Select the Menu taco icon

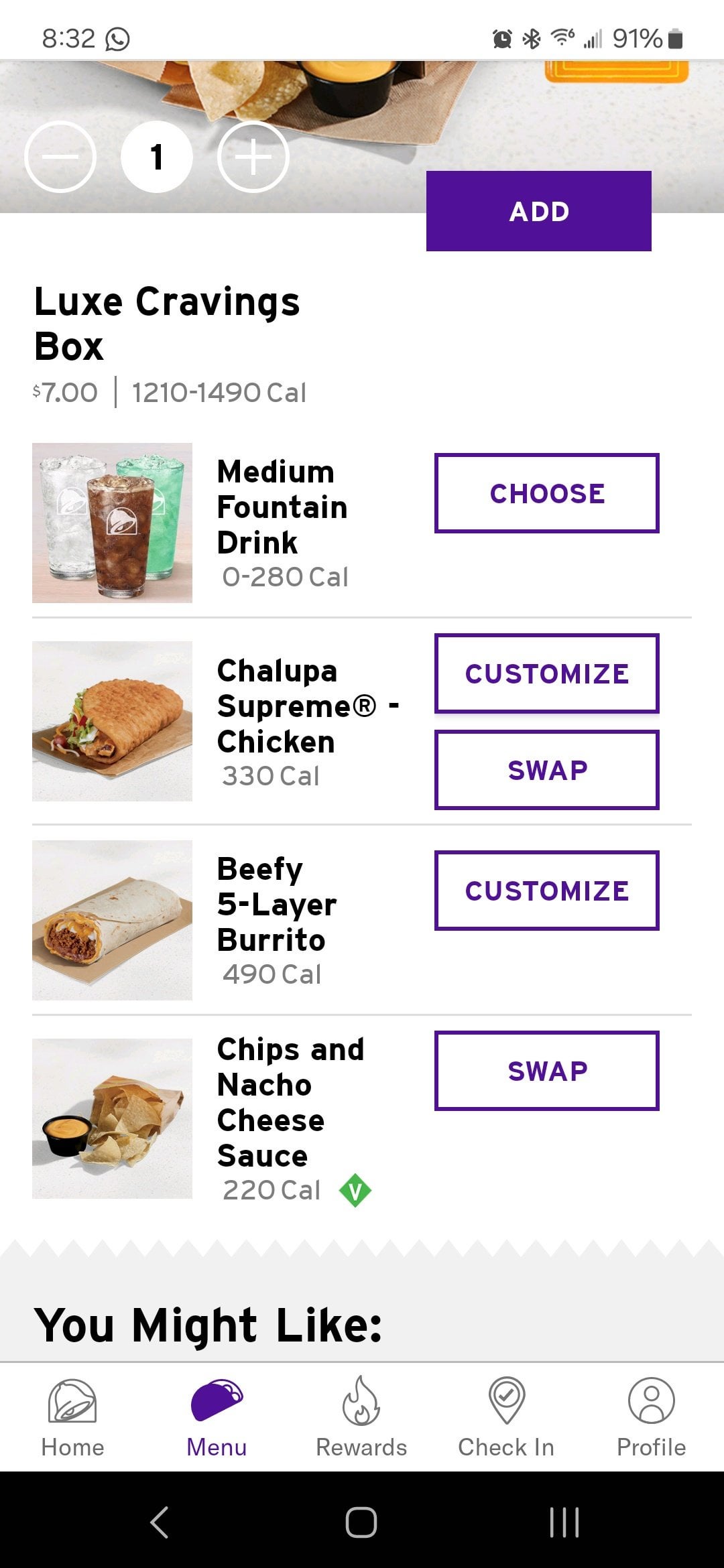(x=217, y=1400)
